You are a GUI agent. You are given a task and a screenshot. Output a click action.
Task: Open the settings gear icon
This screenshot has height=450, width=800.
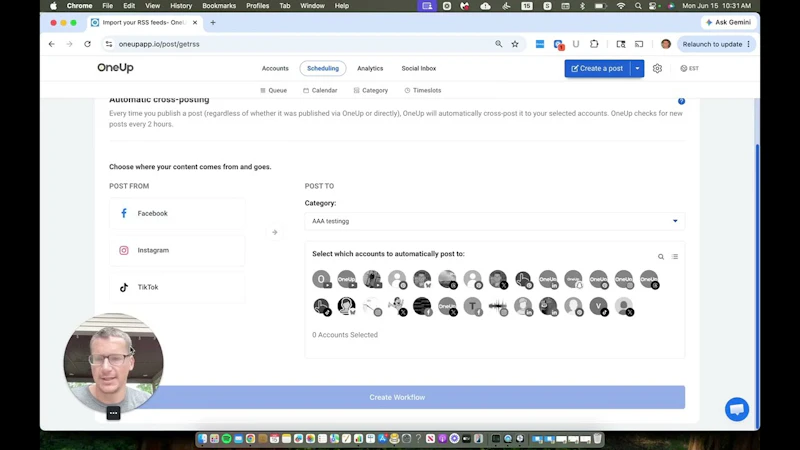pos(657,68)
